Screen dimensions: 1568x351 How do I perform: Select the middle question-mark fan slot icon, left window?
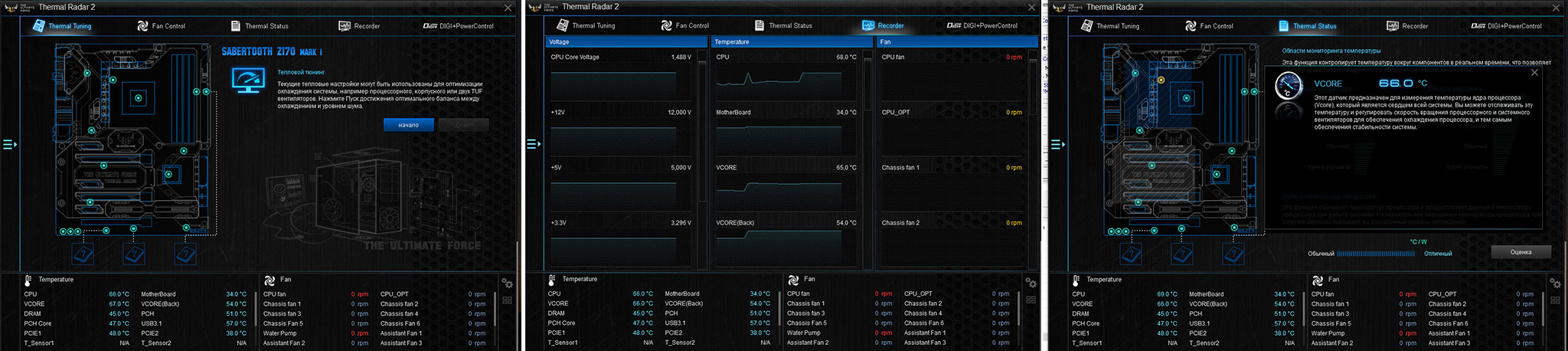134,254
